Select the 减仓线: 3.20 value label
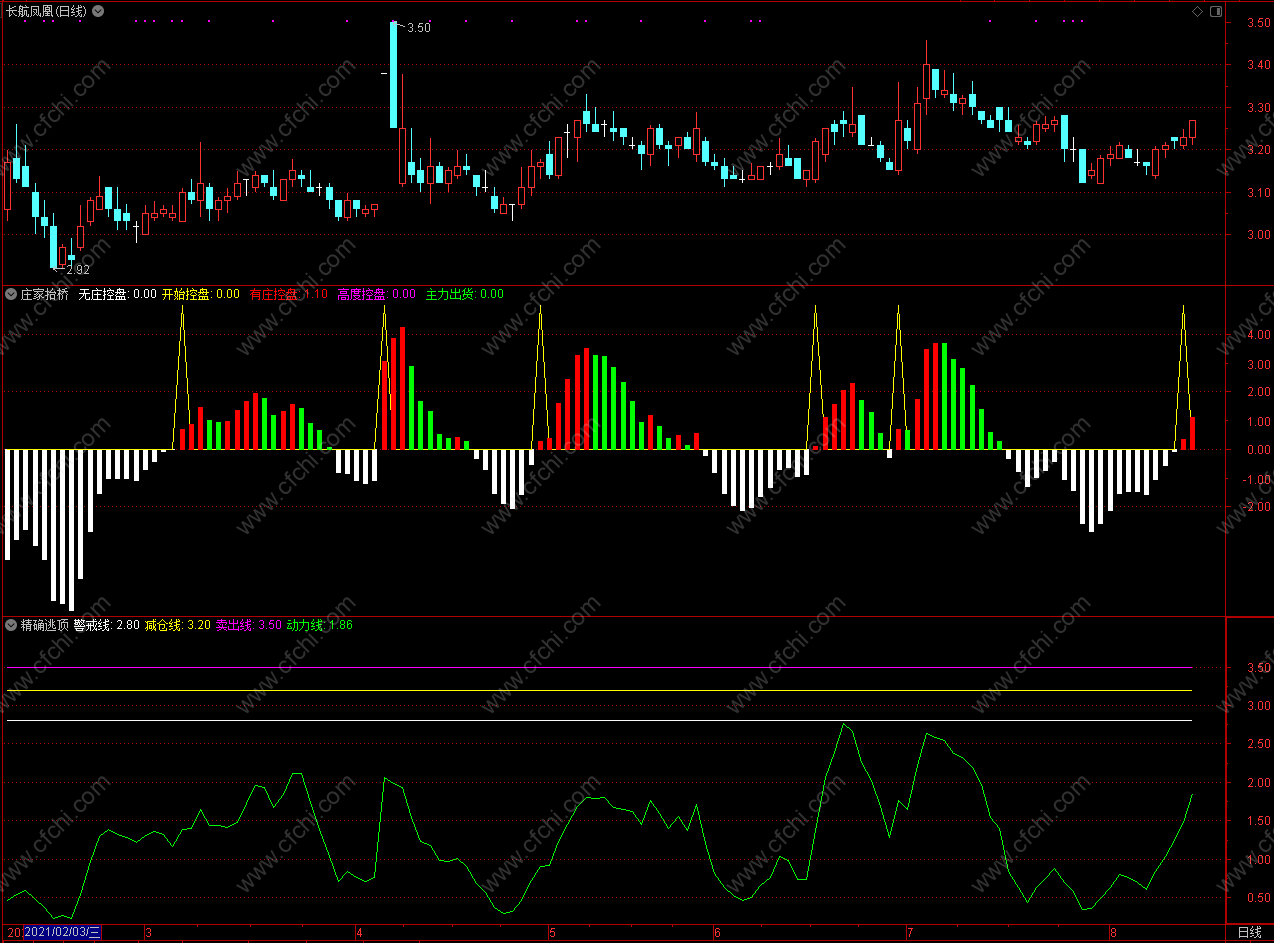 pos(177,625)
